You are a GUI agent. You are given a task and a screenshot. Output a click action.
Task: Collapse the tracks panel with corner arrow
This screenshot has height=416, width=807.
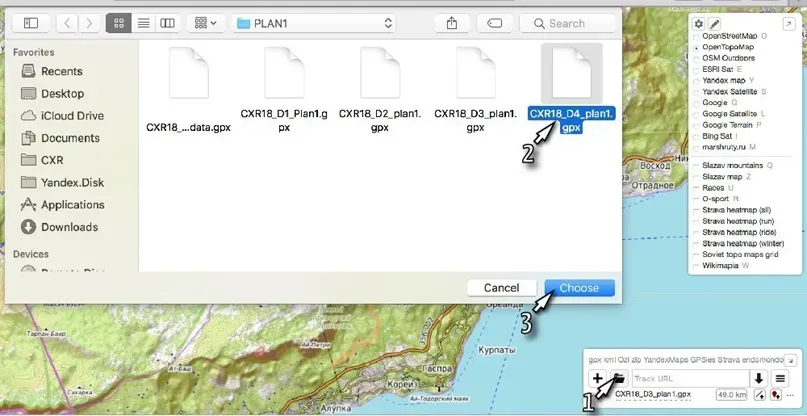coord(790,359)
